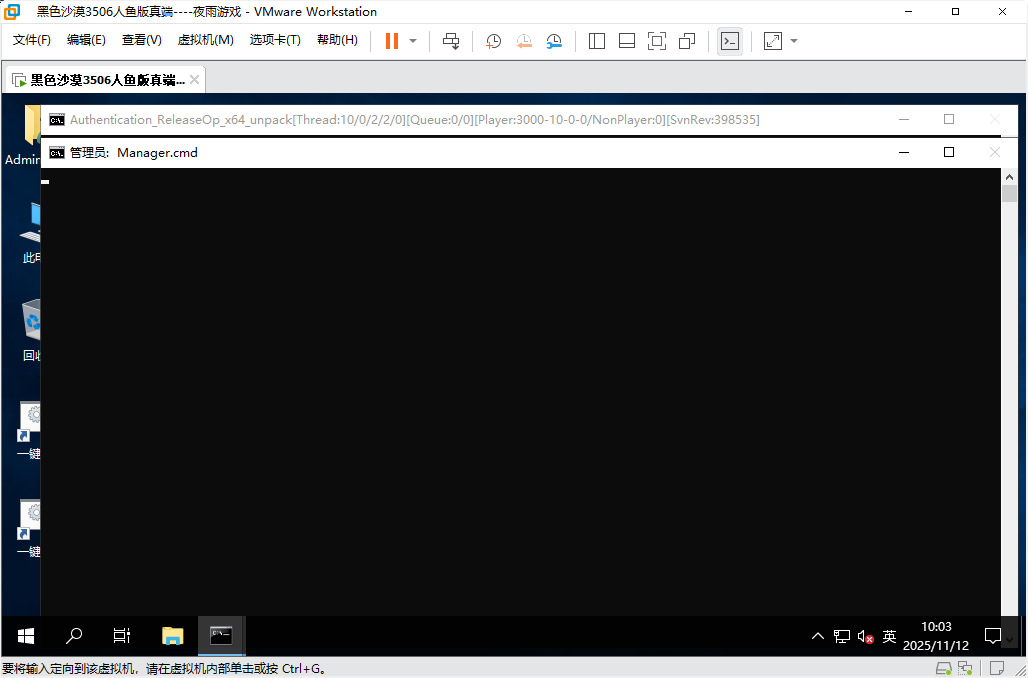Toggle the thumbnail bar view
This screenshot has height=678, width=1028.
pyautogui.click(x=627, y=41)
